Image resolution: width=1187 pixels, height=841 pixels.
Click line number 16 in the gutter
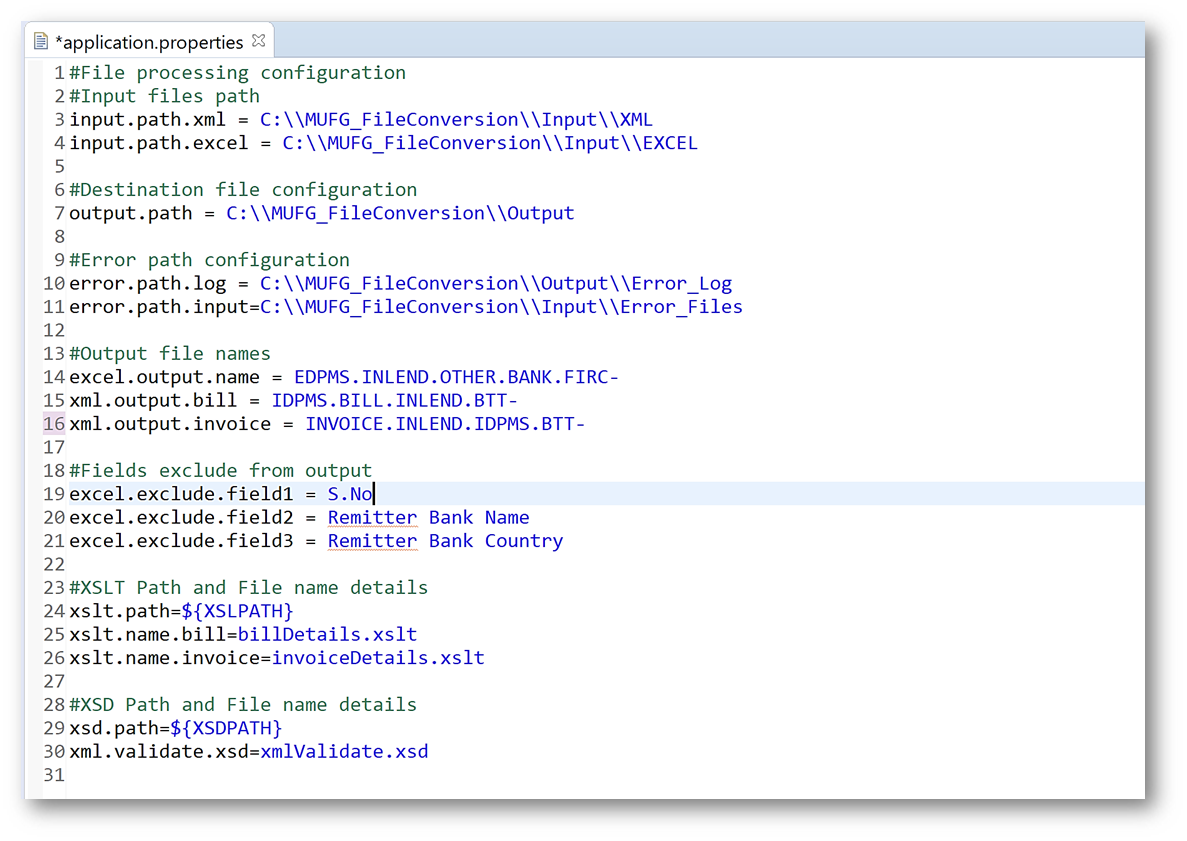[x=54, y=424]
